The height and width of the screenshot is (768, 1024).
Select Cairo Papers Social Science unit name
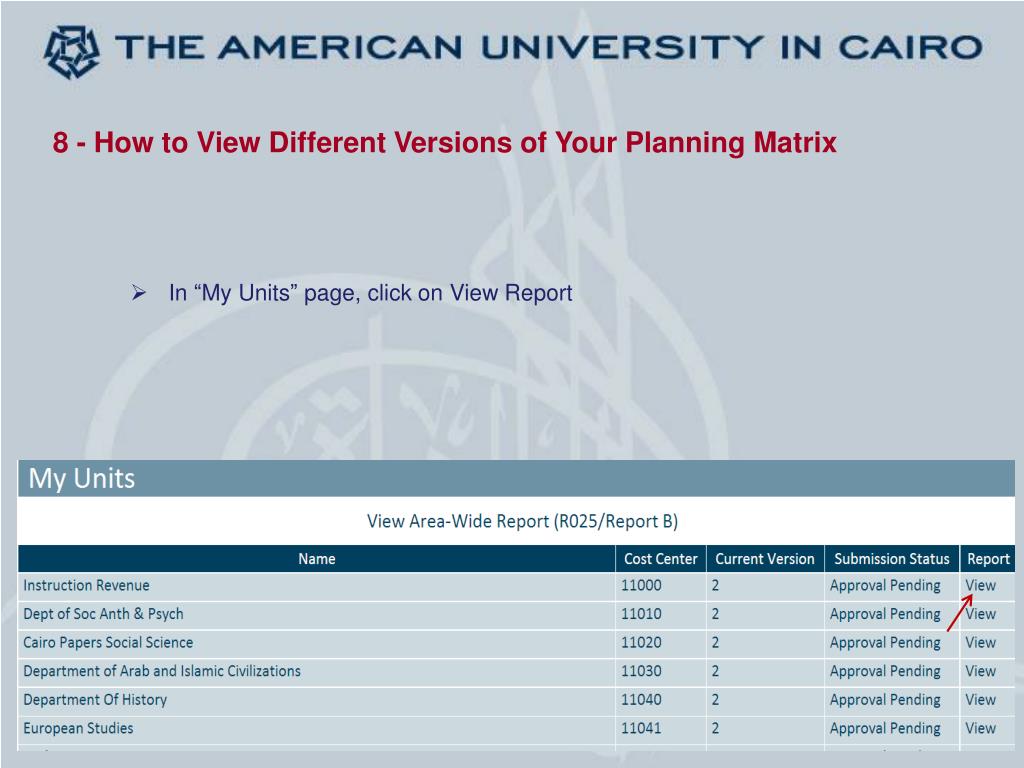(x=108, y=643)
